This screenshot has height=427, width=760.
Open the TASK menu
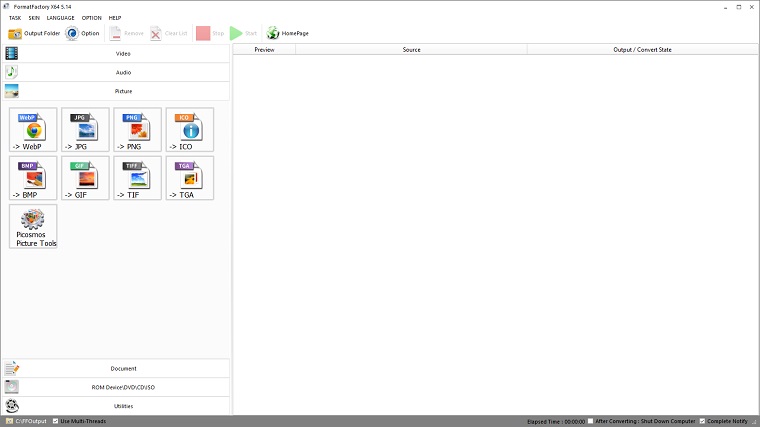[15, 18]
